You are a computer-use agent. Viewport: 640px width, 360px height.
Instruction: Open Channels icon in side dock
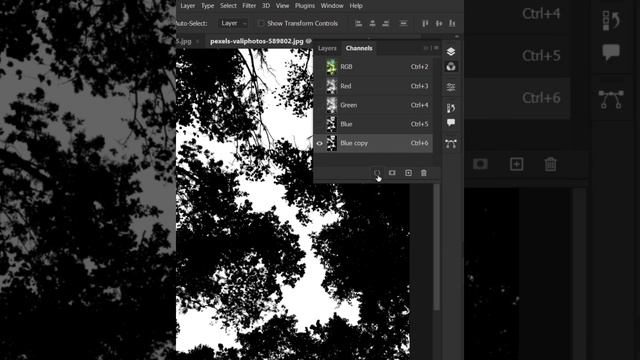(x=451, y=67)
